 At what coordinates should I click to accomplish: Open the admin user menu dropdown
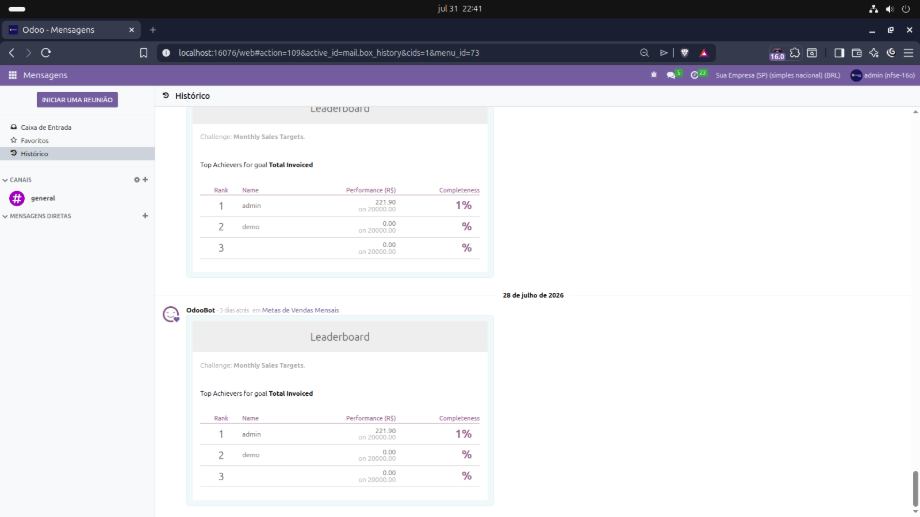pyautogui.click(x=882, y=75)
